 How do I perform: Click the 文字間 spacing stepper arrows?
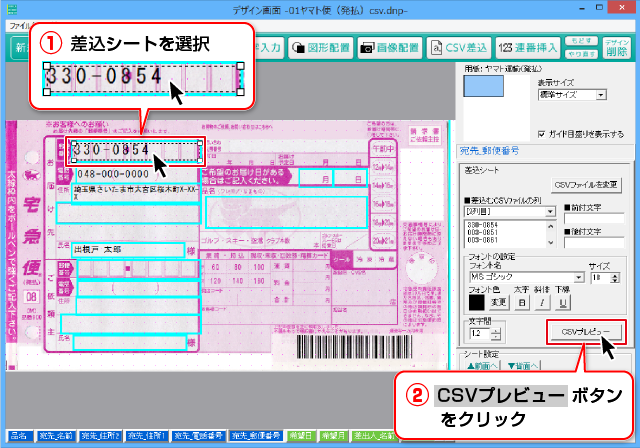(496, 334)
